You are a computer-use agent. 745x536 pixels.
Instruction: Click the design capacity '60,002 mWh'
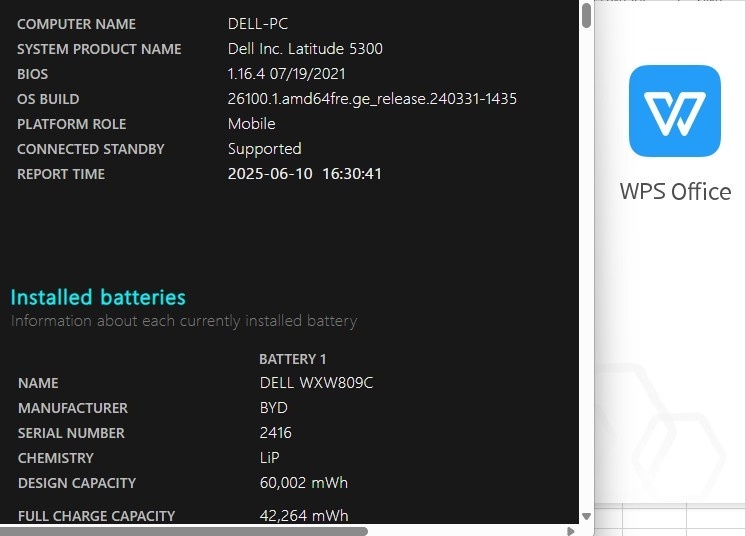click(304, 483)
